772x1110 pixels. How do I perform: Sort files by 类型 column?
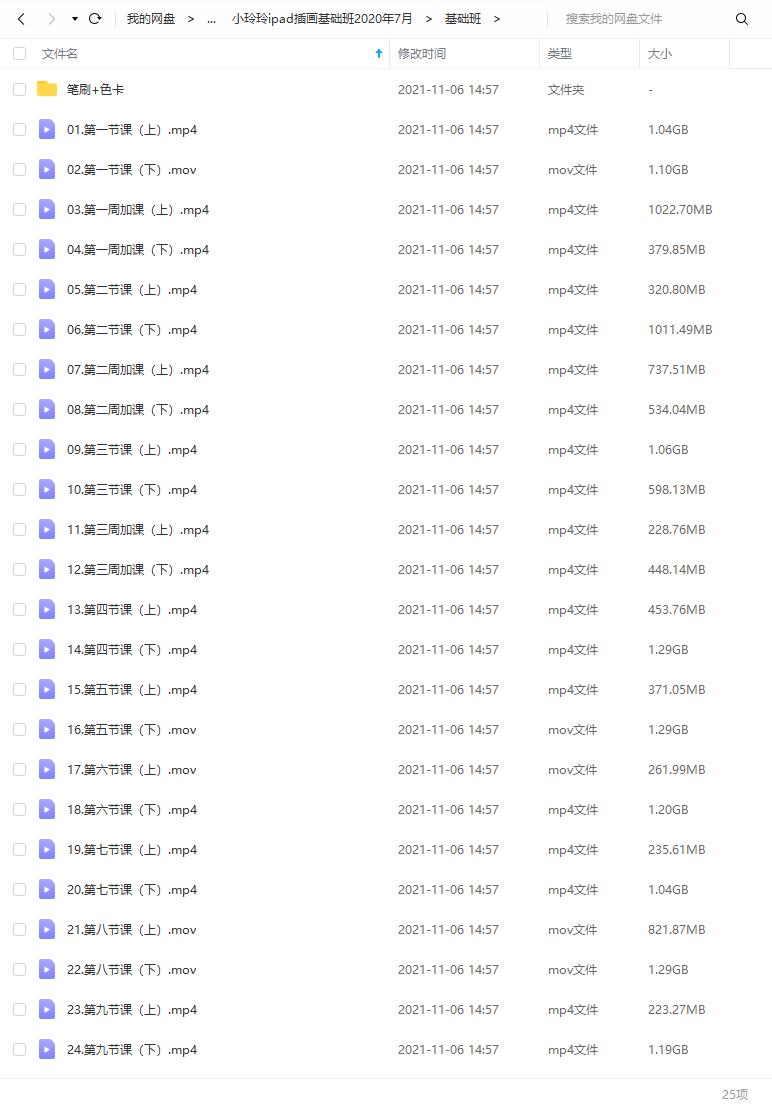pyautogui.click(x=560, y=54)
